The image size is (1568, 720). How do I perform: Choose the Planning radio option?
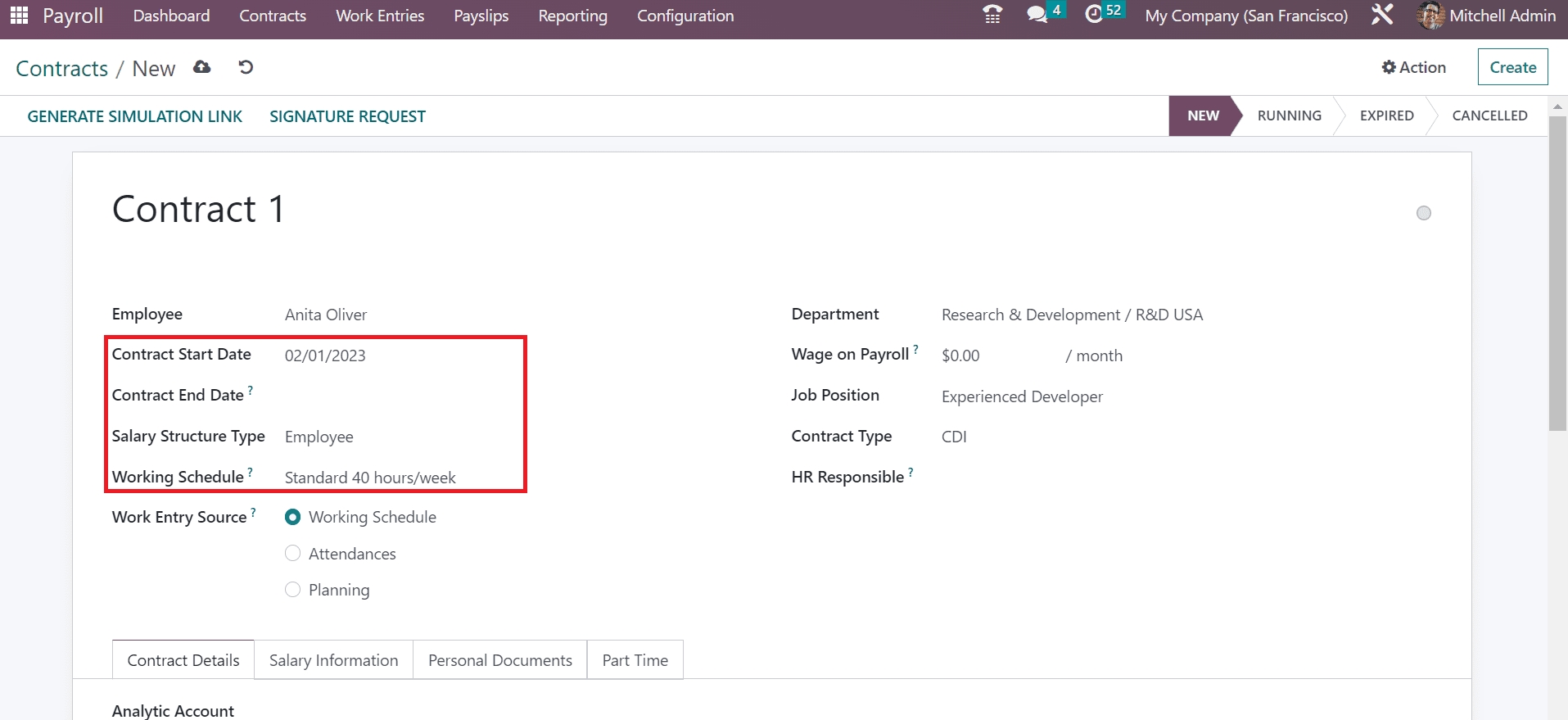(x=292, y=590)
